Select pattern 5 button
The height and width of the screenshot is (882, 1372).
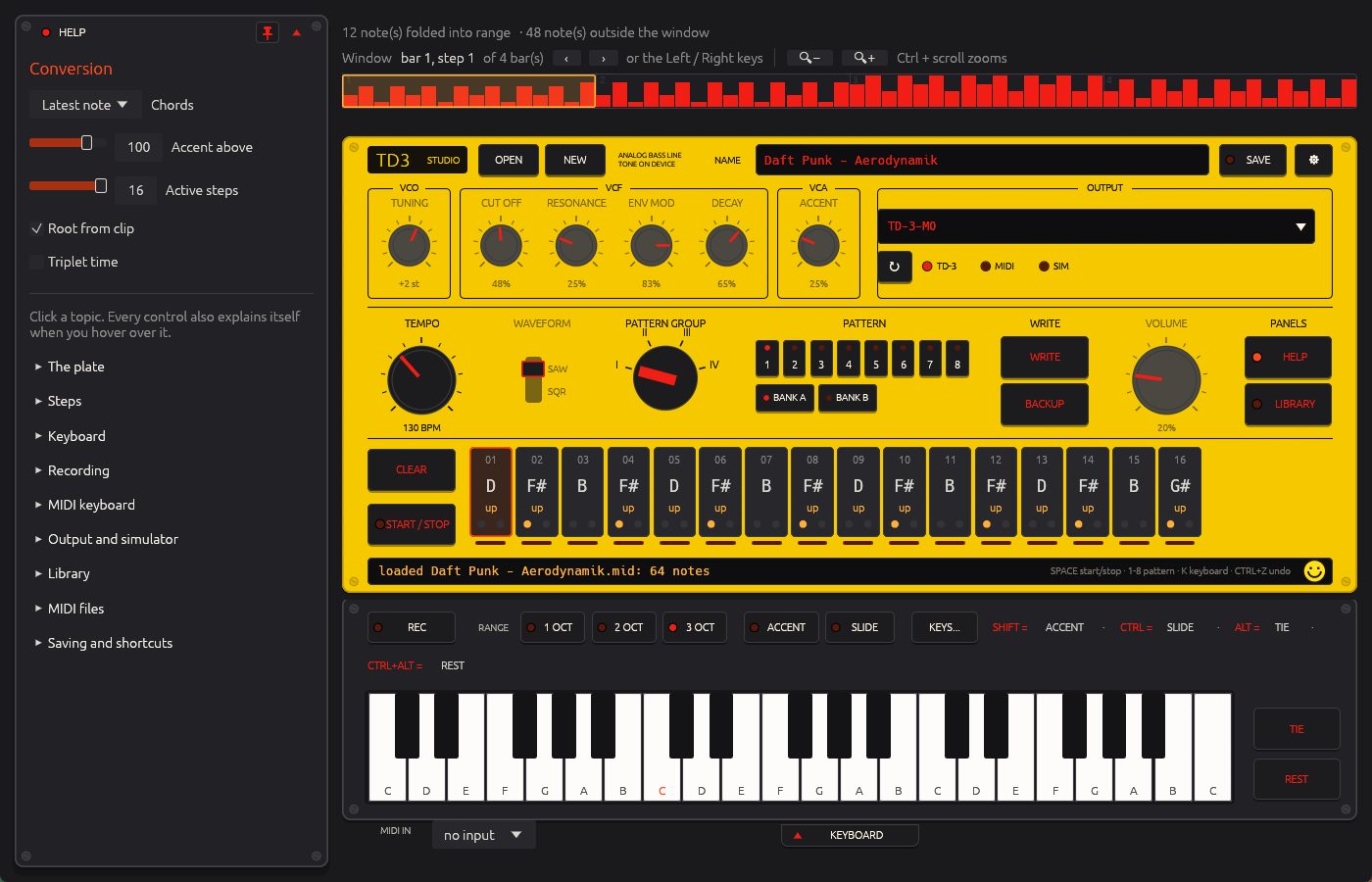(x=876, y=358)
